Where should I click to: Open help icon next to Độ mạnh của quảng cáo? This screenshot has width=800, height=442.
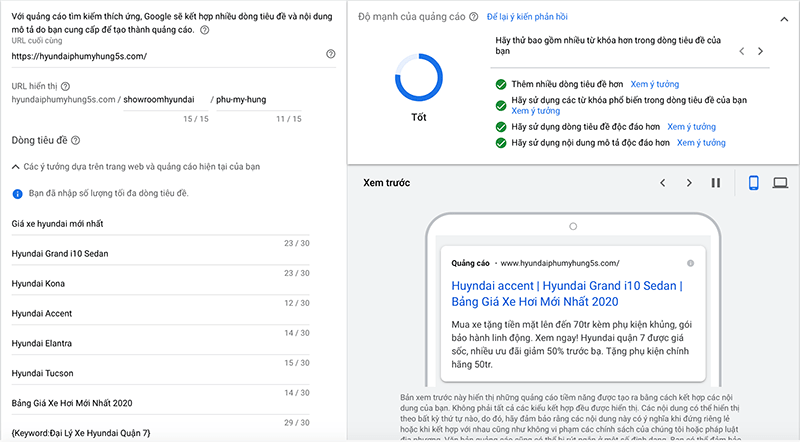(x=473, y=17)
